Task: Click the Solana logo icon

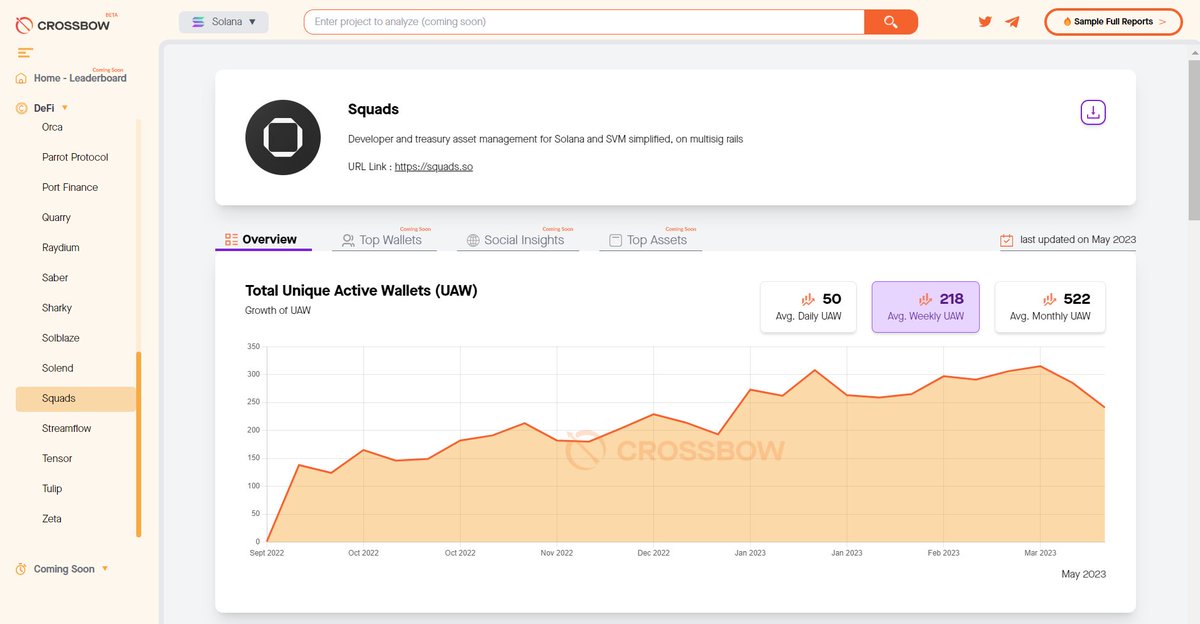Action: pyautogui.click(x=198, y=22)
